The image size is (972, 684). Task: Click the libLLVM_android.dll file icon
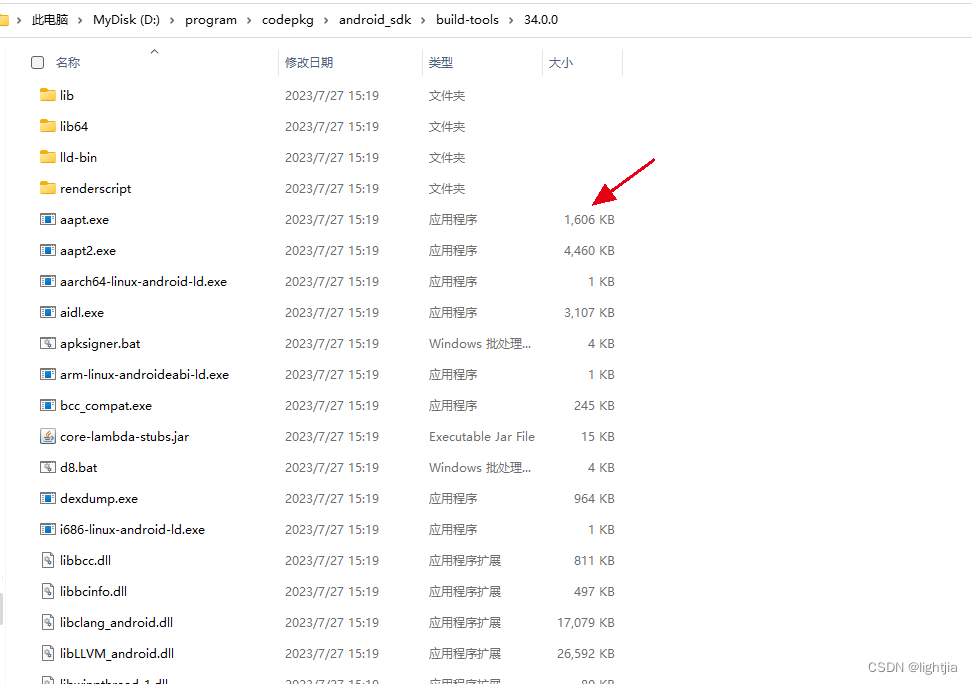(x=47, y=653)
